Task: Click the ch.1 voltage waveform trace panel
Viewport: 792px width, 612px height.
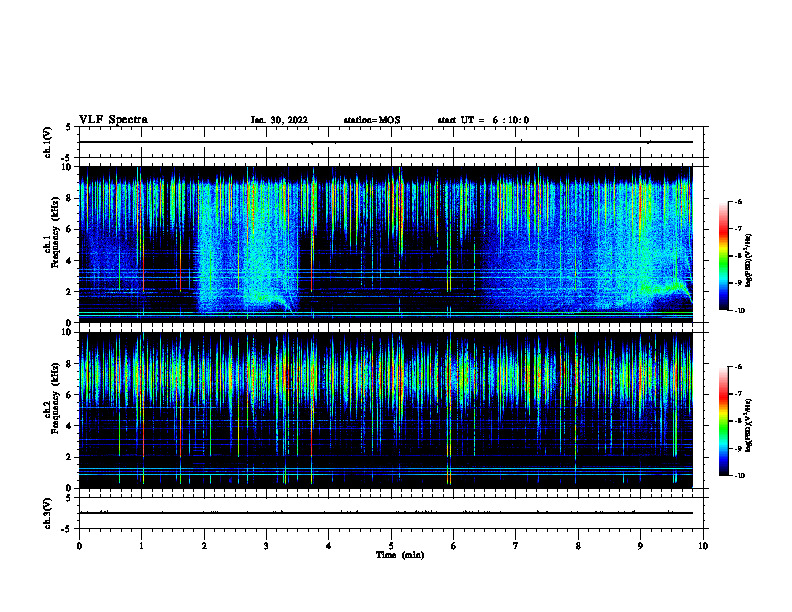Action: [x=391, y=142]
